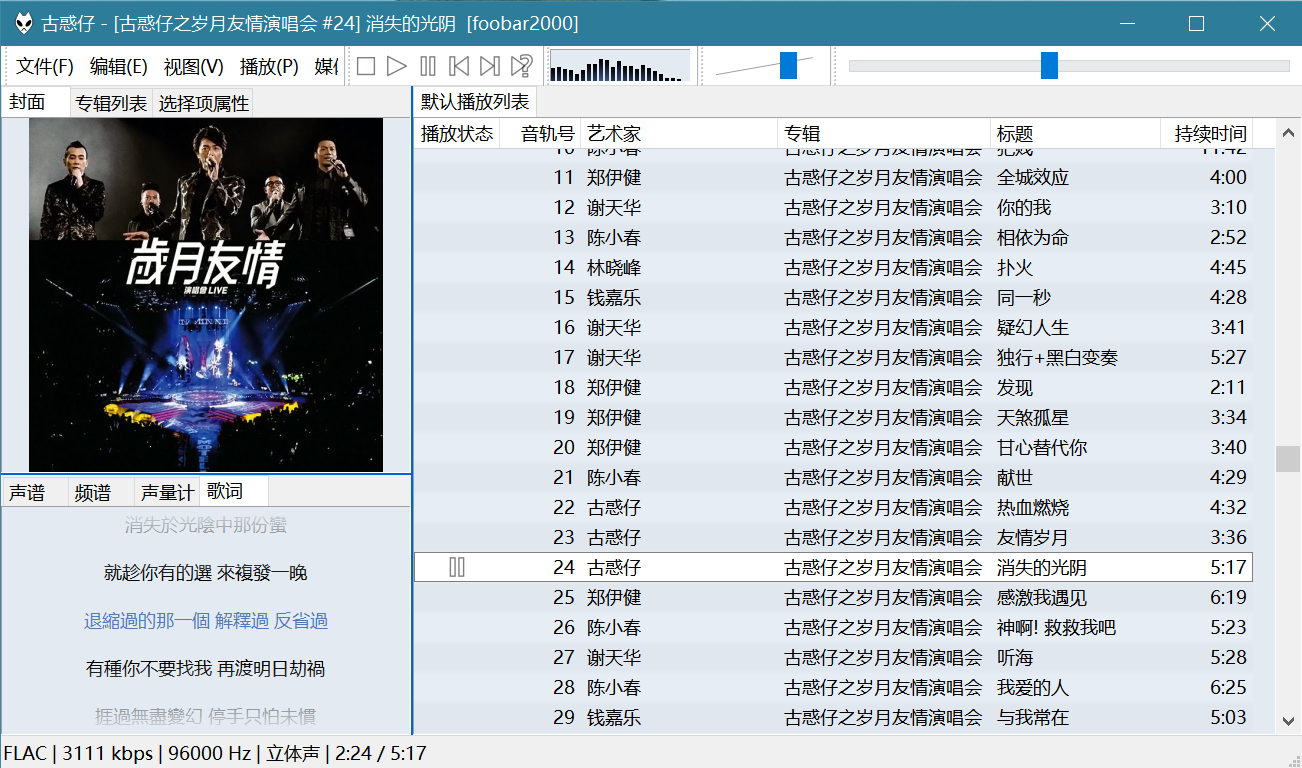Click the pause indicator on track 24 row
Screen dimensions: 1302x768
[x=457, y=567]
